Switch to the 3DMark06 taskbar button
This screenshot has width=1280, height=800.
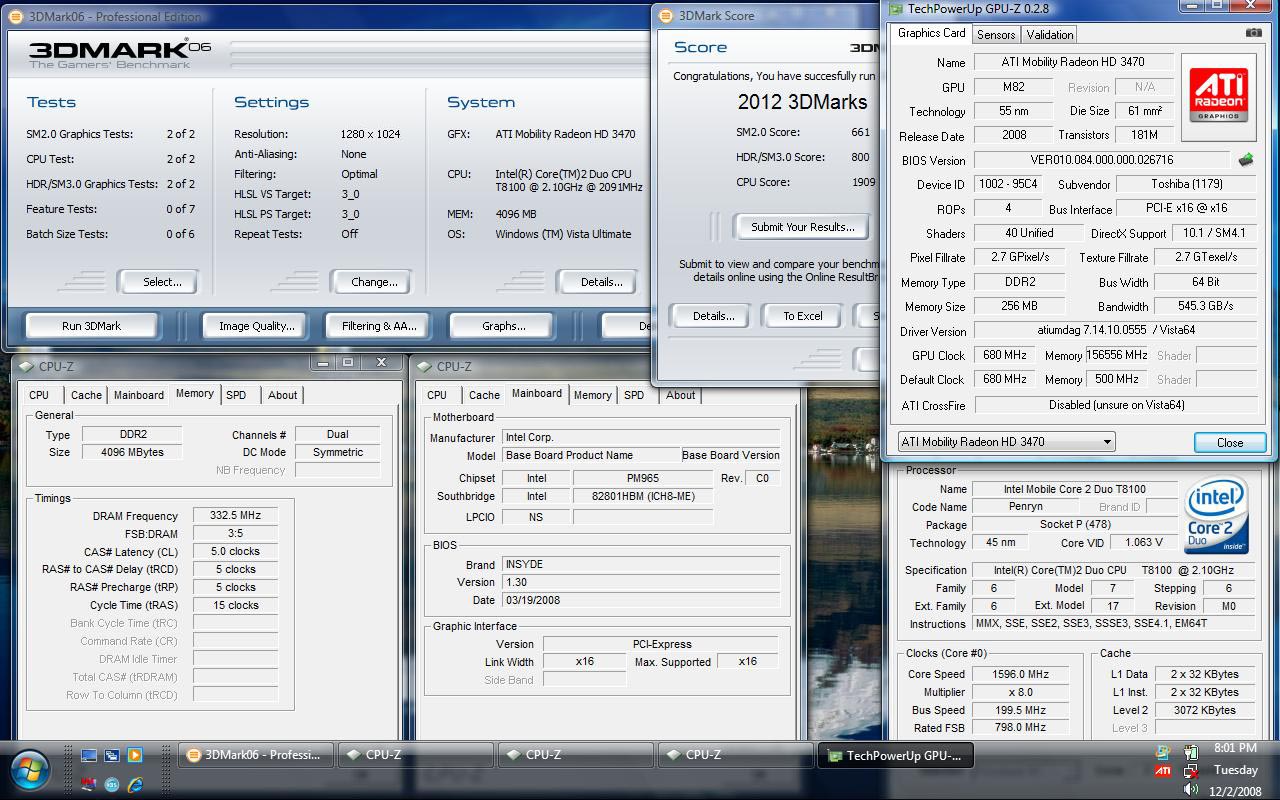point(254,755)
